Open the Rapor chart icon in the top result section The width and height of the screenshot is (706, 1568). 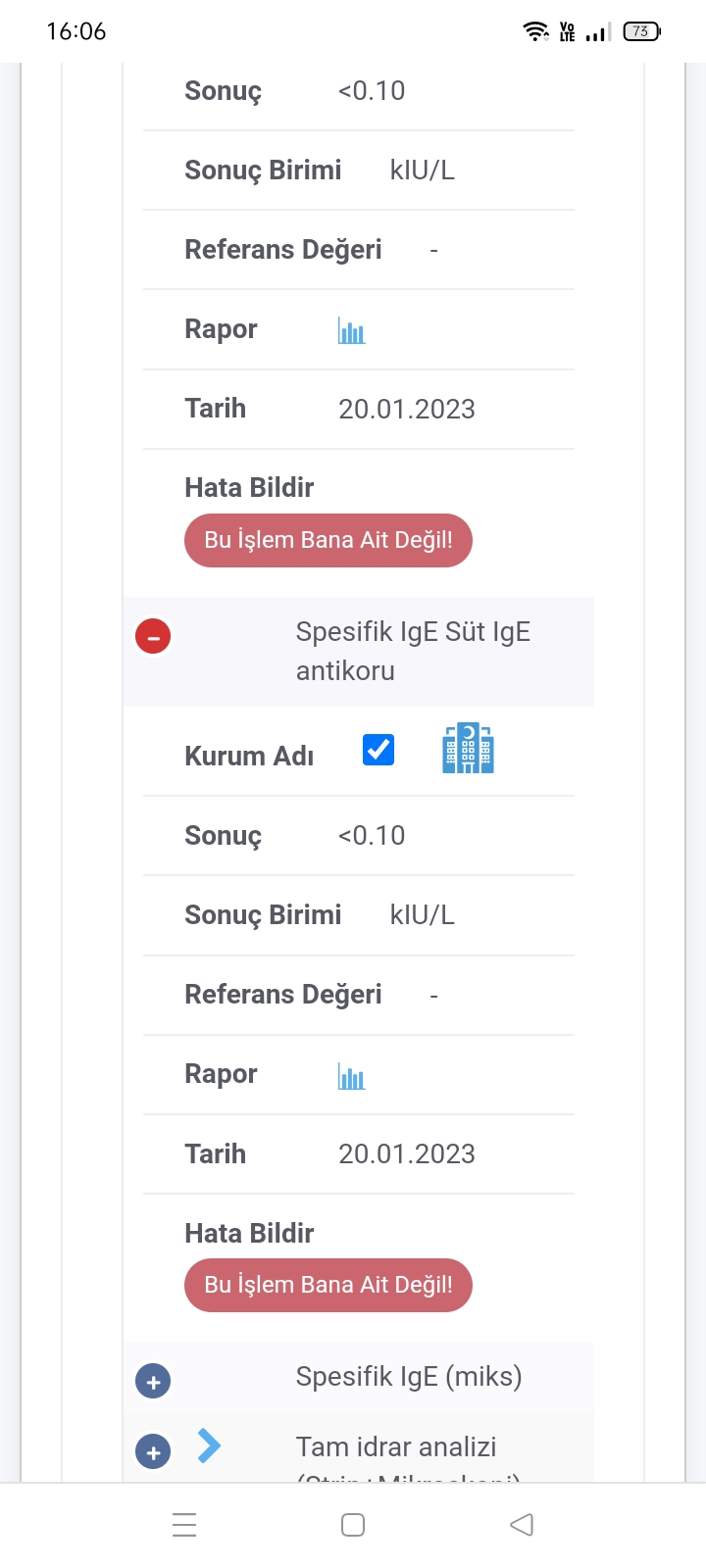(x=351, y=331)
